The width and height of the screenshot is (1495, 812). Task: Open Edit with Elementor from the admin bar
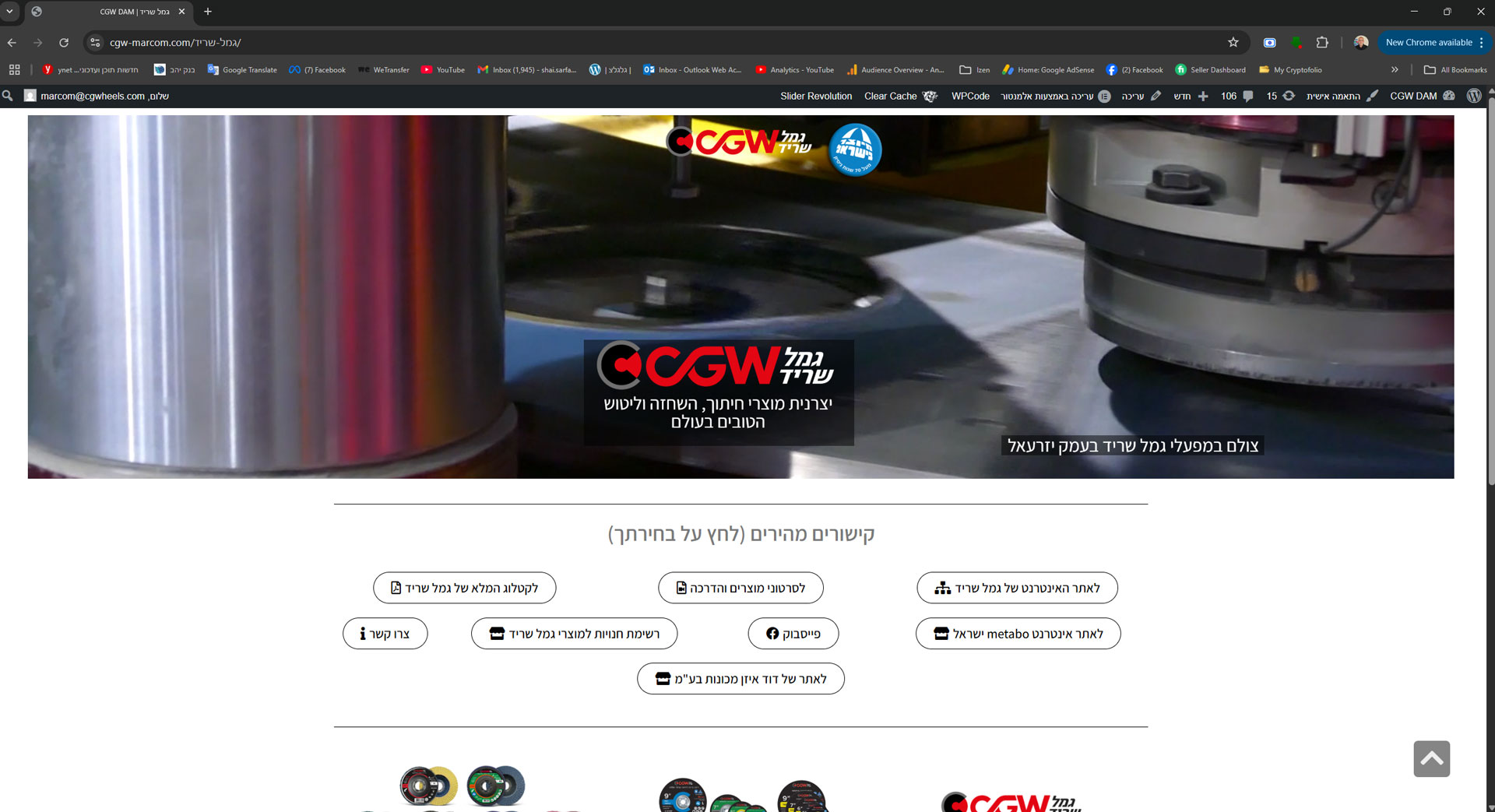1056,96
